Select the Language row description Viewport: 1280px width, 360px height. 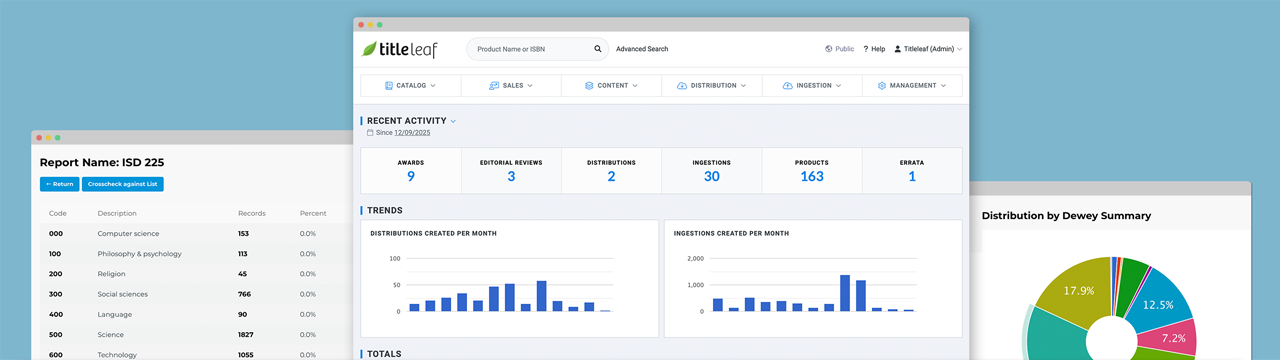tap(114, 314)
